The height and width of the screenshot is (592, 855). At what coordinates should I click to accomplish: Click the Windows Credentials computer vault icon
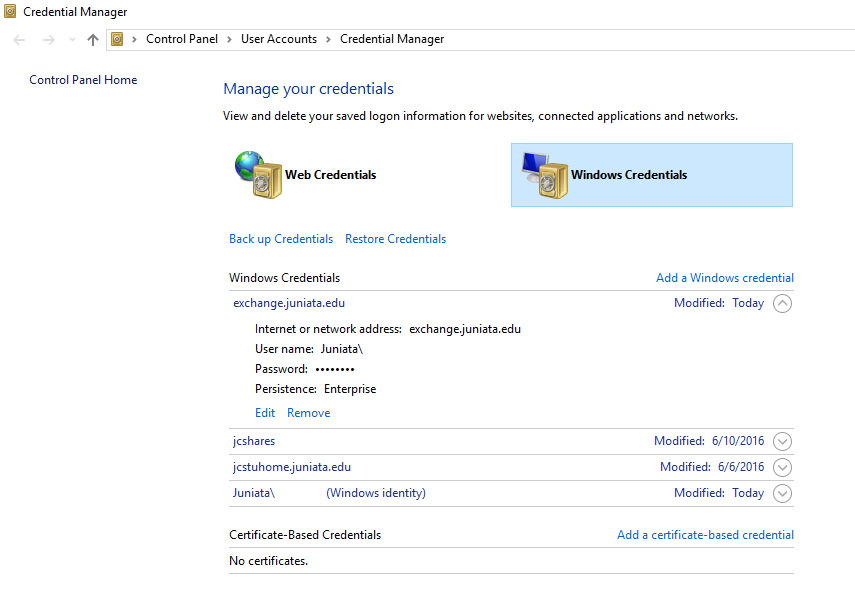(545, 174)
